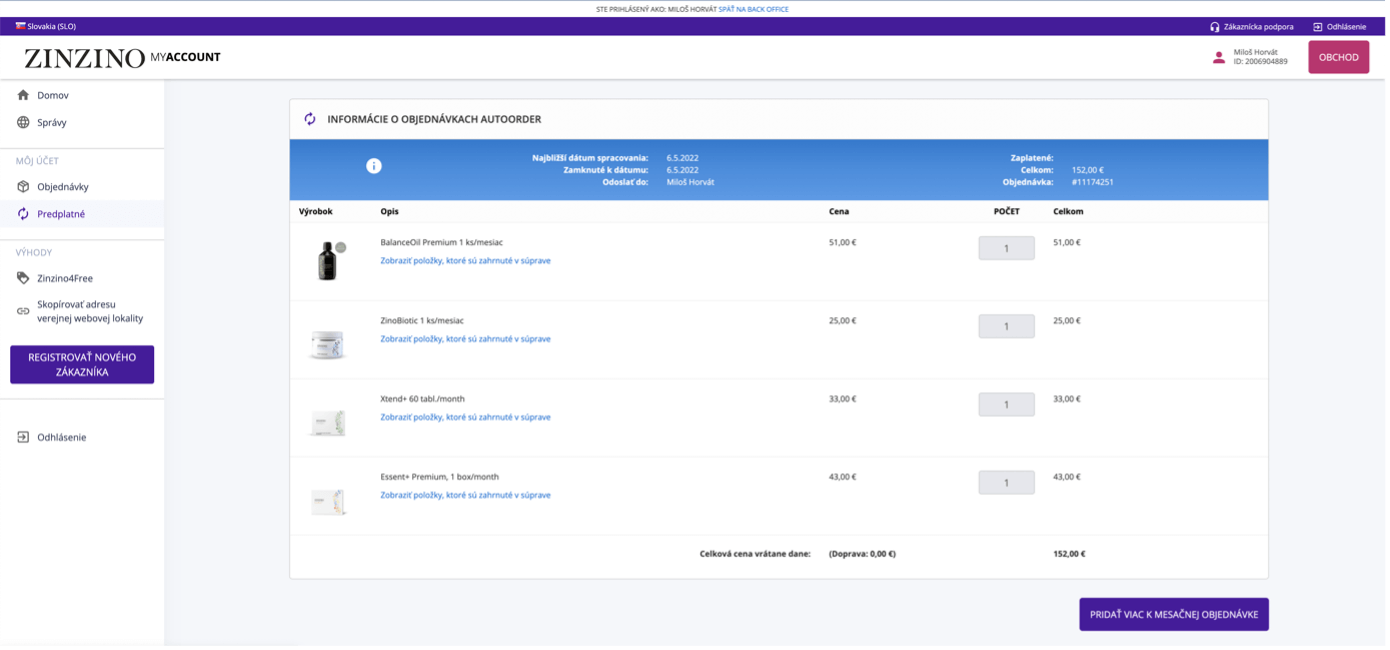Screen dimensions: 1390x650
Task: Click the product name ZinoBiotic 1 ks/mesiac
Action: pos(422,320)
